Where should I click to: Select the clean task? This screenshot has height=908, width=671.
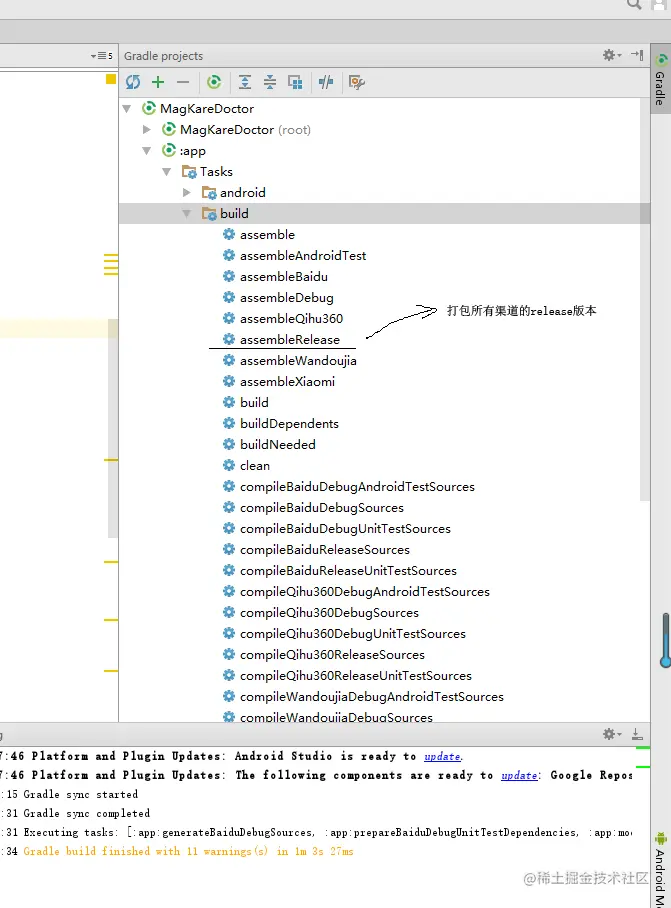click(x=247, y=466)
